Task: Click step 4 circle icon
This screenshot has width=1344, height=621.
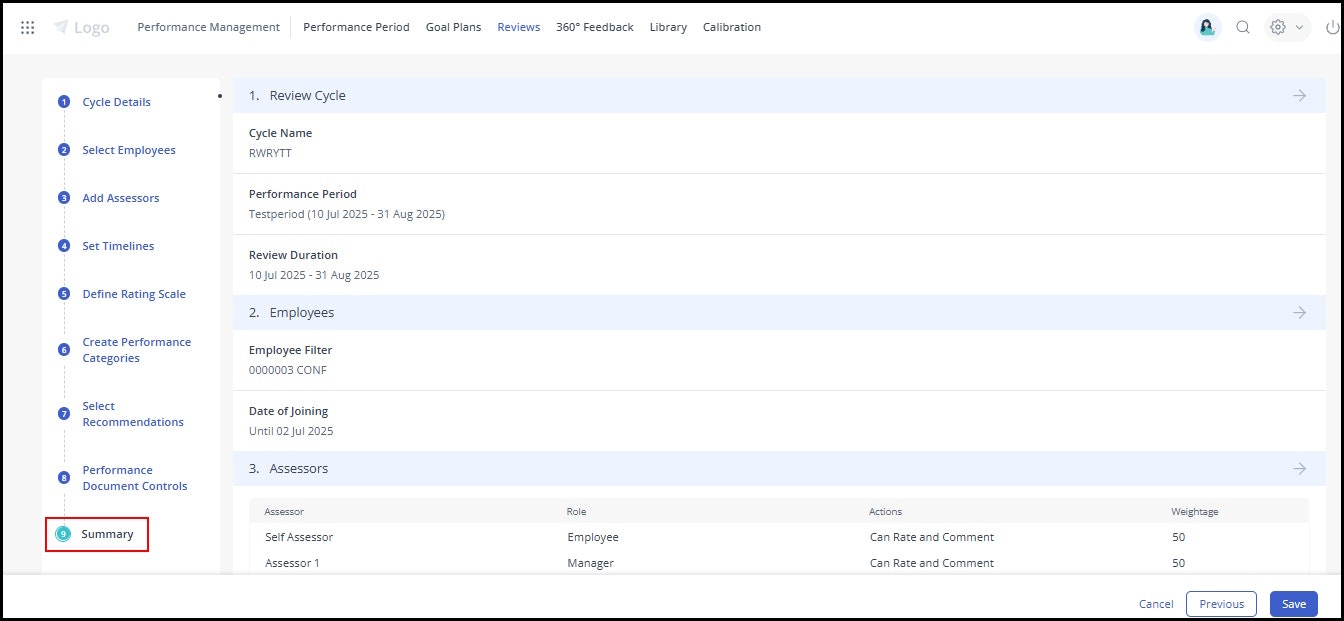Action: (64, 246)
